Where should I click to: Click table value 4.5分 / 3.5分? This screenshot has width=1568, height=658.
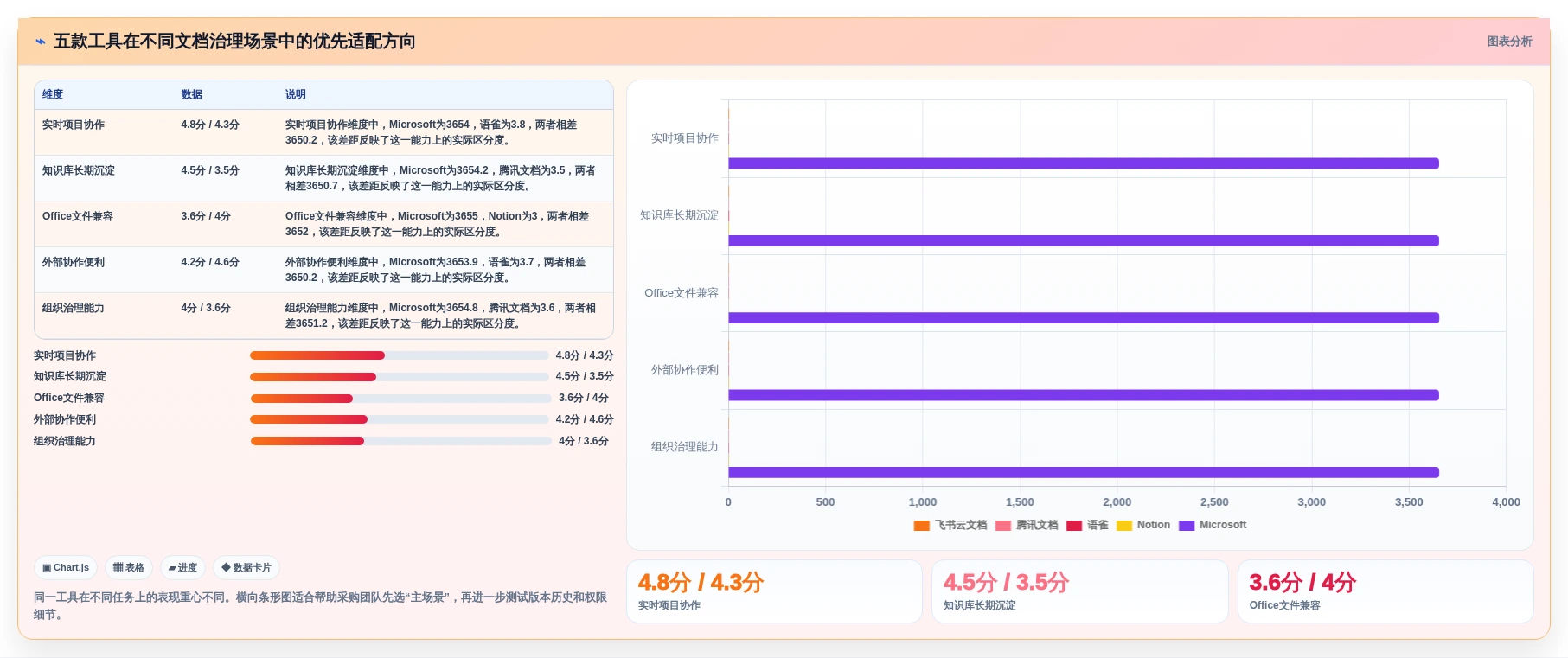[210, 170]
